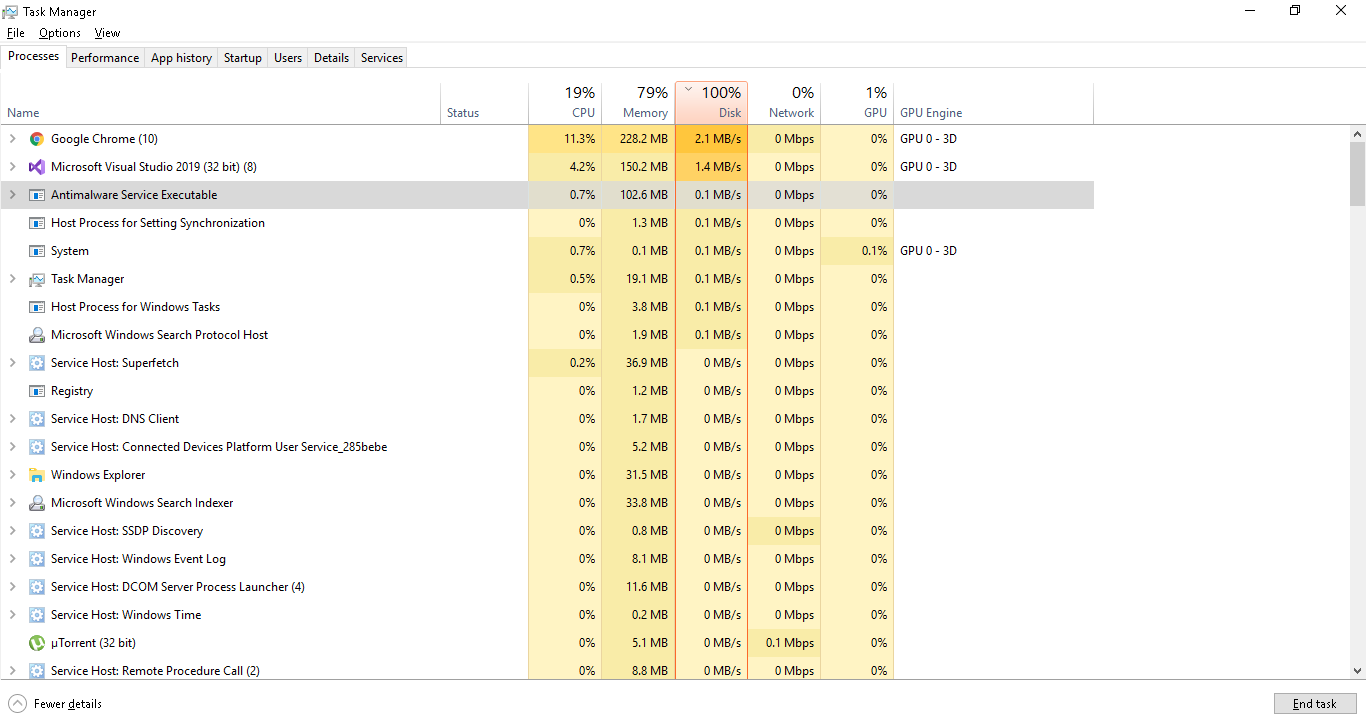Click the Google Chrome process icon

point(37,139)
